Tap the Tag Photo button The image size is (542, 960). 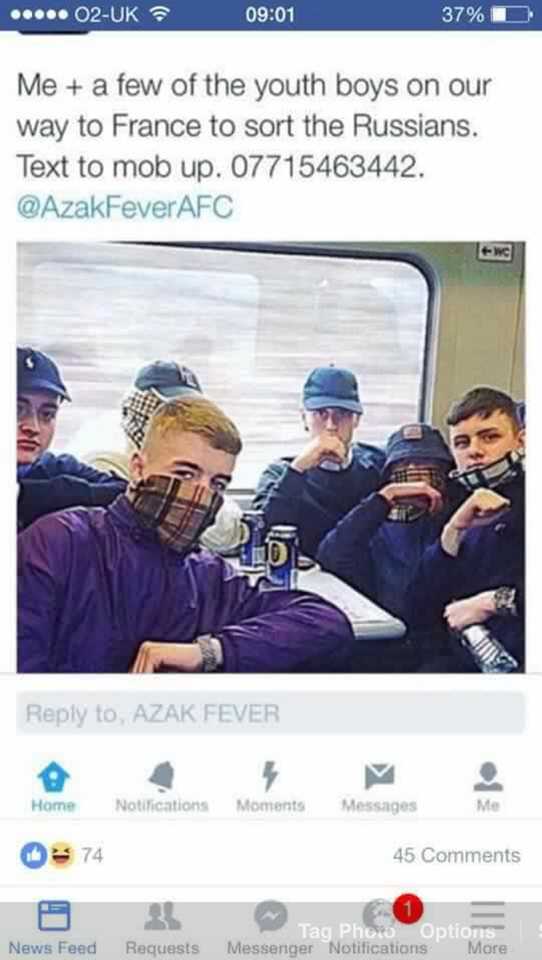click(x=347, y=932)
